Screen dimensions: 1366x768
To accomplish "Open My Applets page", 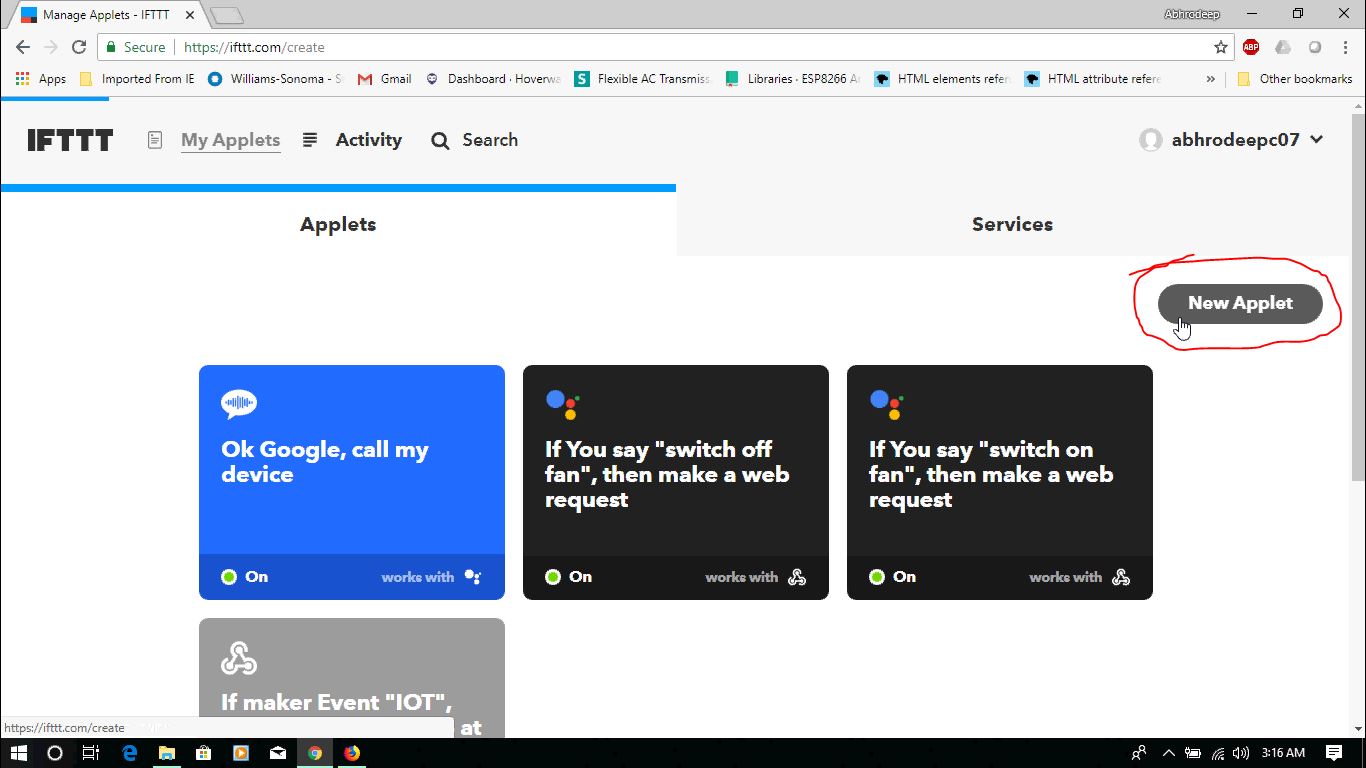I will pos(230,140).
